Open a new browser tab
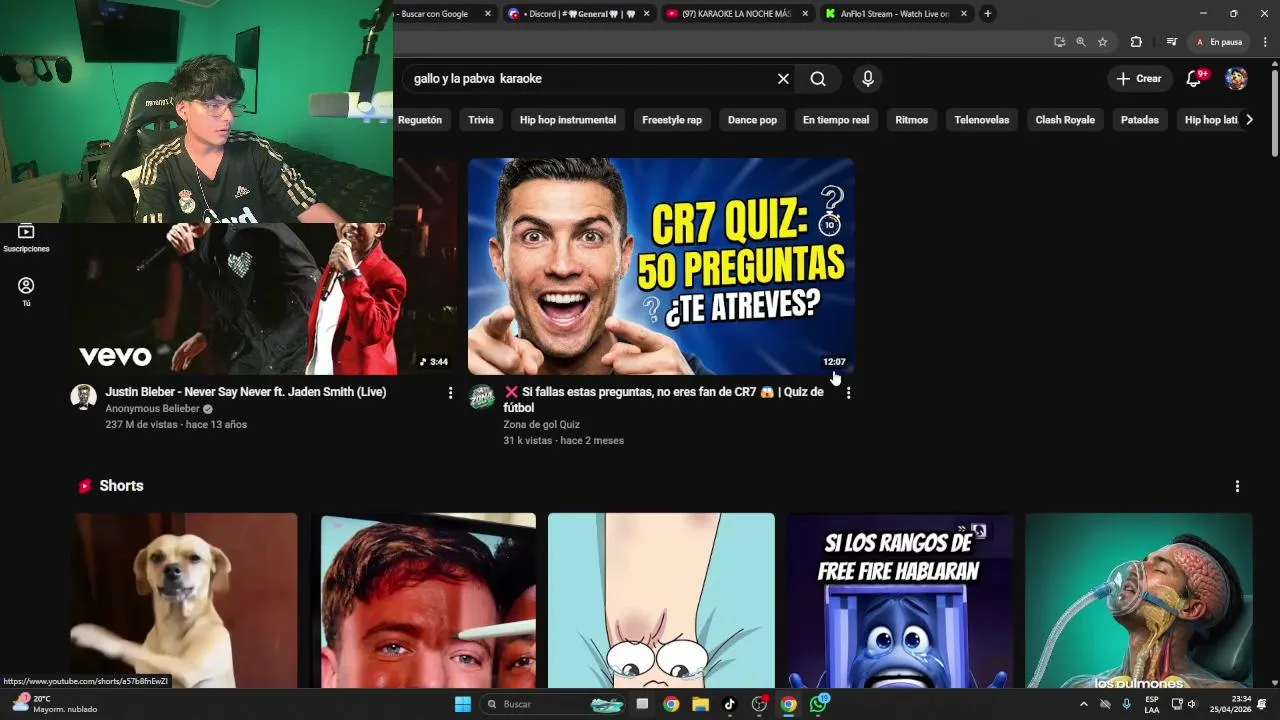Viewport: 1280px width, 720px height. click(x=988, y=13)
